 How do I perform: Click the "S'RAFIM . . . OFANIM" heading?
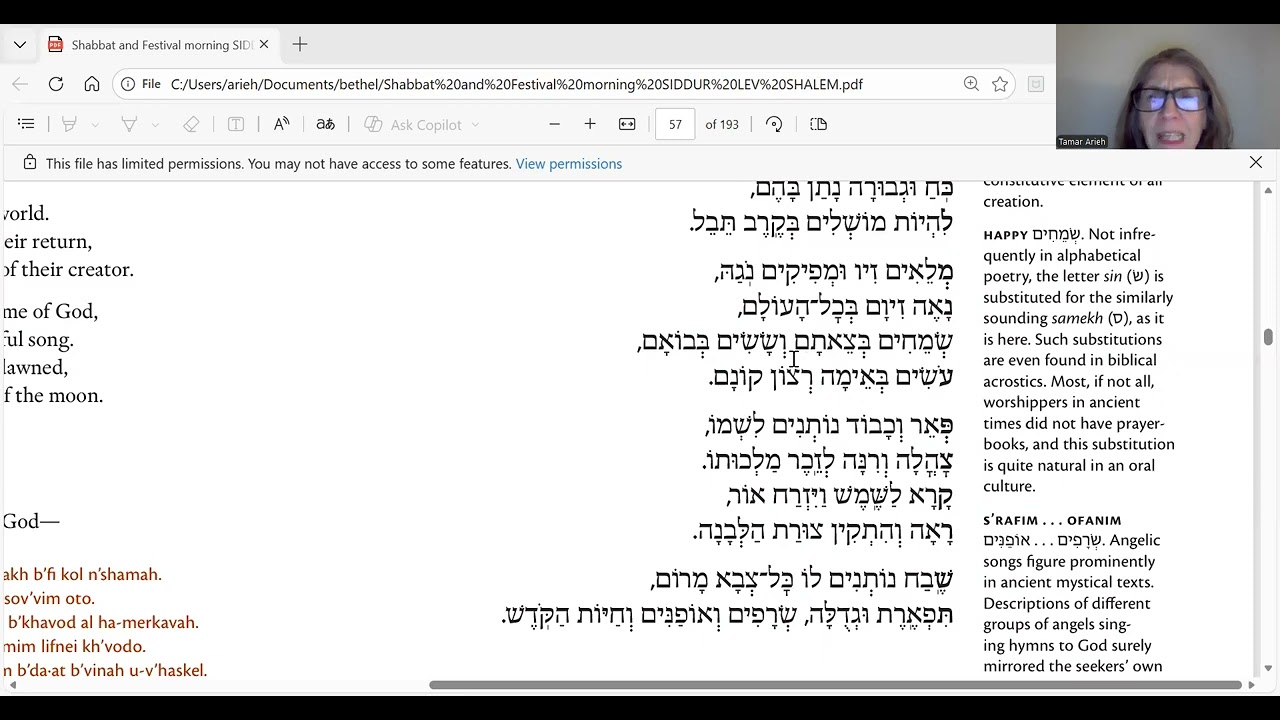click(1052, 520)
